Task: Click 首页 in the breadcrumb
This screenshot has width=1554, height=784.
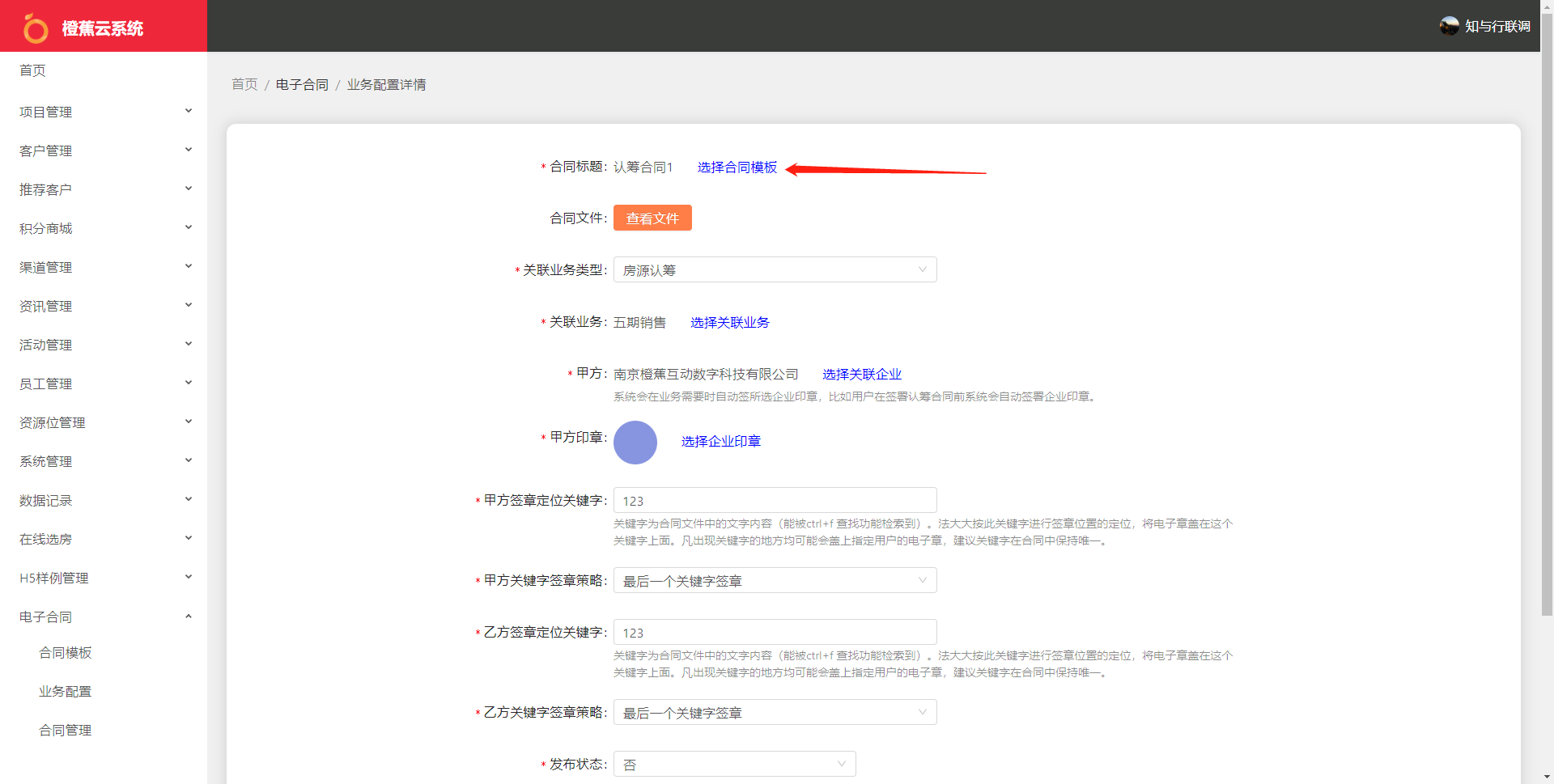Action: click(x=244, y=84)
